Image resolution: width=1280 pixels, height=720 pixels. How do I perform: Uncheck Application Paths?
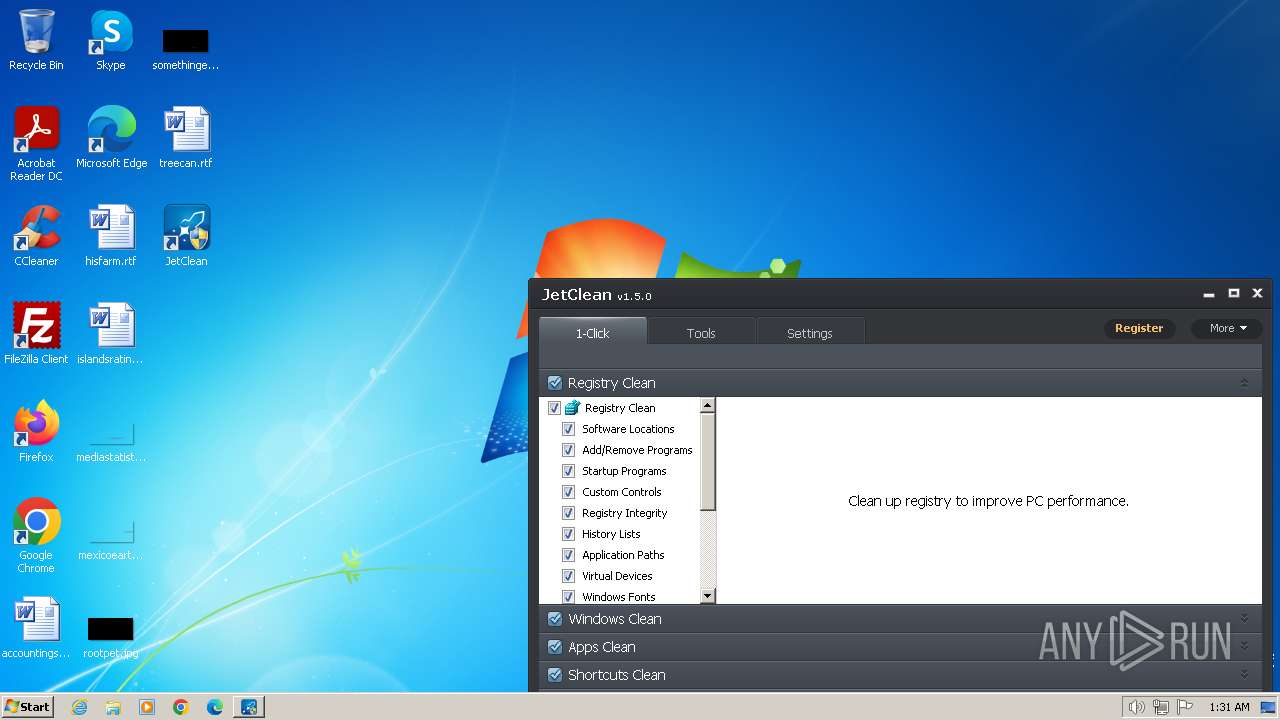pos(568,555)
